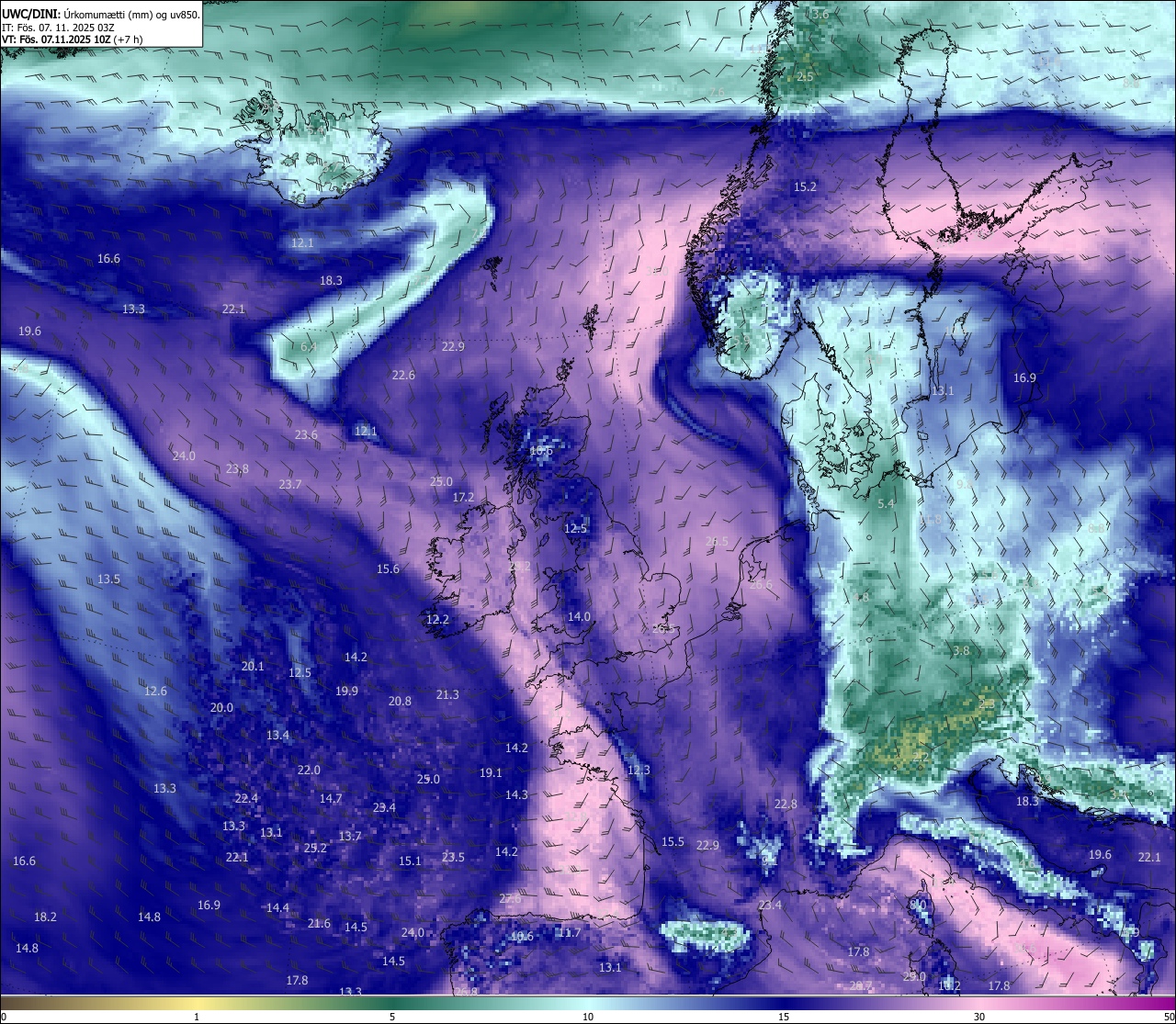
Task: Click the 13.4 value on the map
Action: coord(277,735)
